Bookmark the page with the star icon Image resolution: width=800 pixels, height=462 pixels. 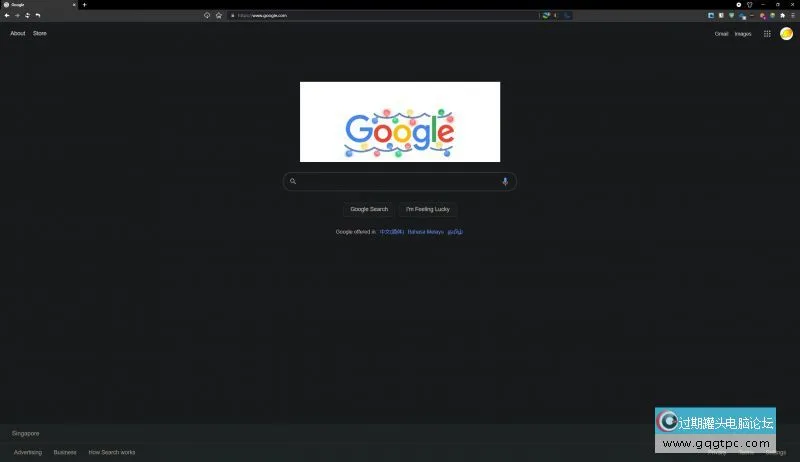click(218, 15)
